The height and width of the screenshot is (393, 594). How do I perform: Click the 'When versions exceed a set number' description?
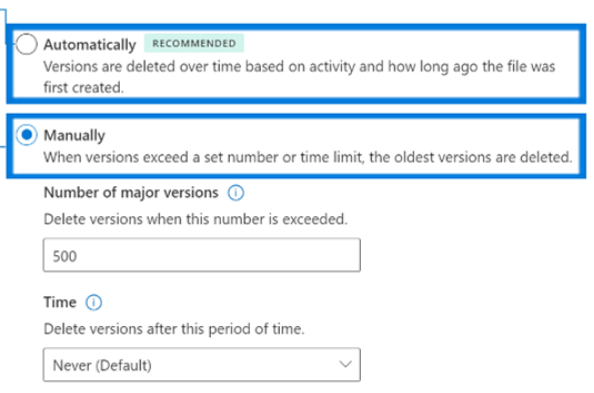tap(308, 157)
